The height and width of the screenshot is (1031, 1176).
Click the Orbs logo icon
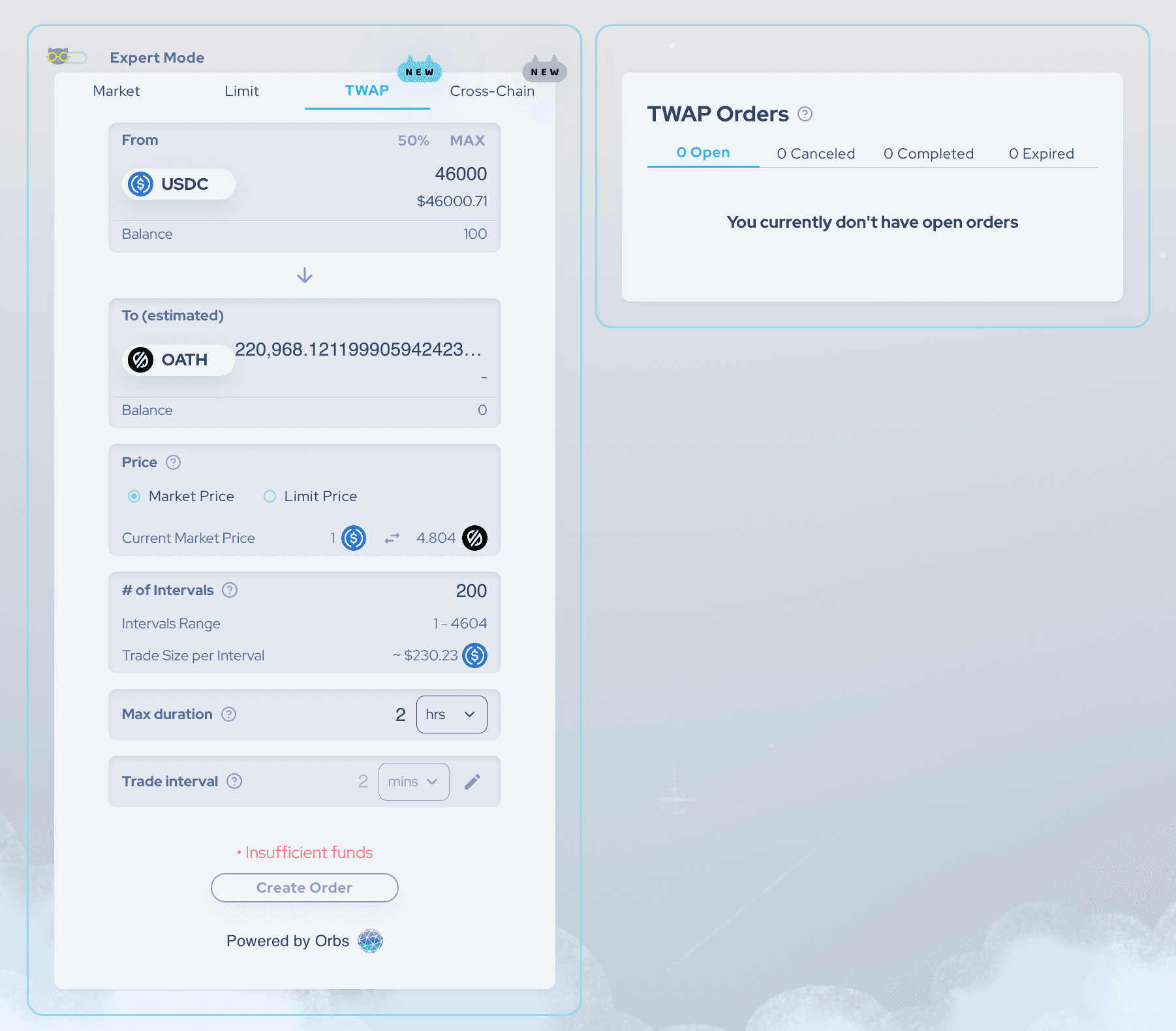(x=371, y=941)
